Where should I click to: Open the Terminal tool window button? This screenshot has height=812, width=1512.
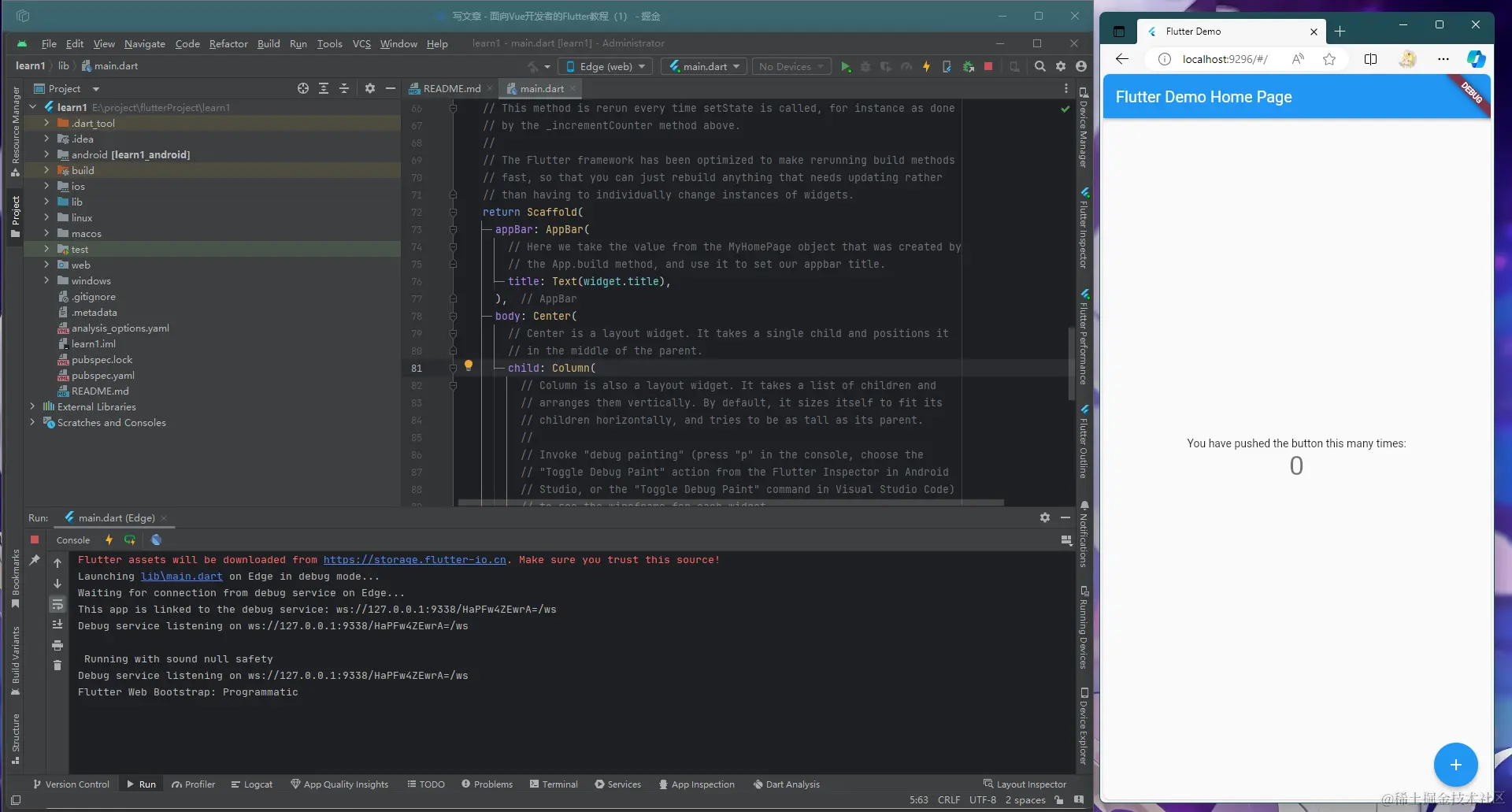554,784
